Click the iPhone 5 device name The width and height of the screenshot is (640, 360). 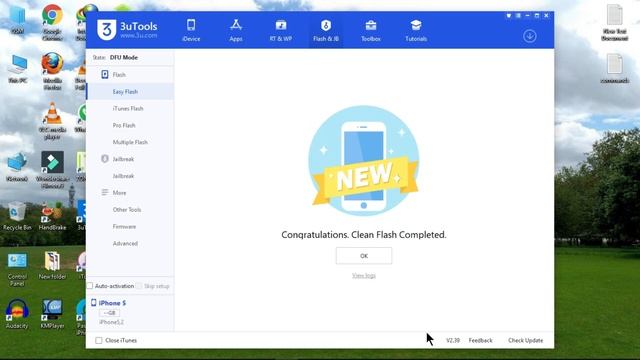coord(112,303)
